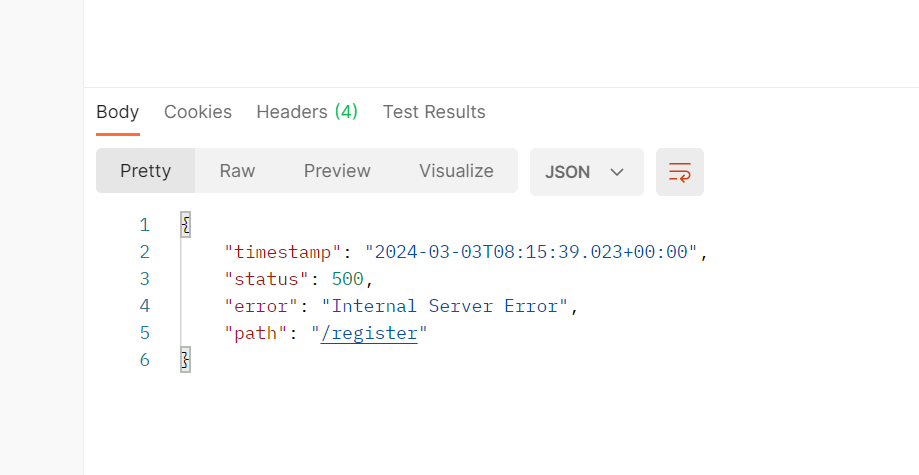The width and height of the screenshot is (919, 475).
Task: Switch to Raw response view
Action: [x=238, y=171]
